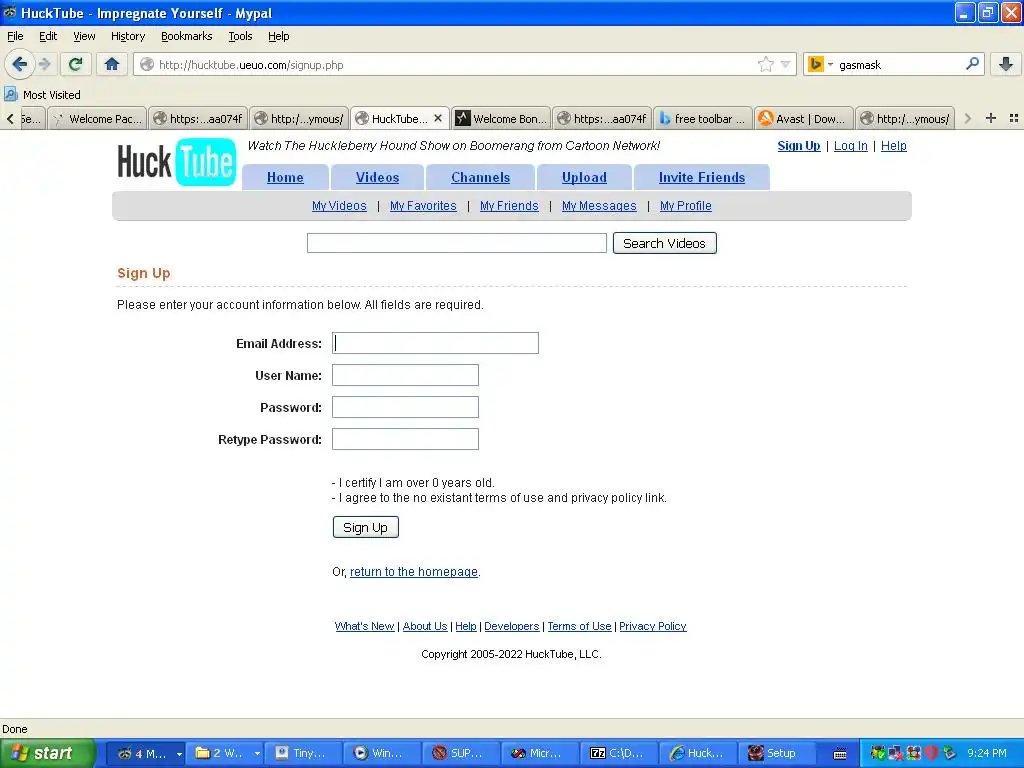
Task: Reload the page with the refresh icon
Action: (75, 64)
